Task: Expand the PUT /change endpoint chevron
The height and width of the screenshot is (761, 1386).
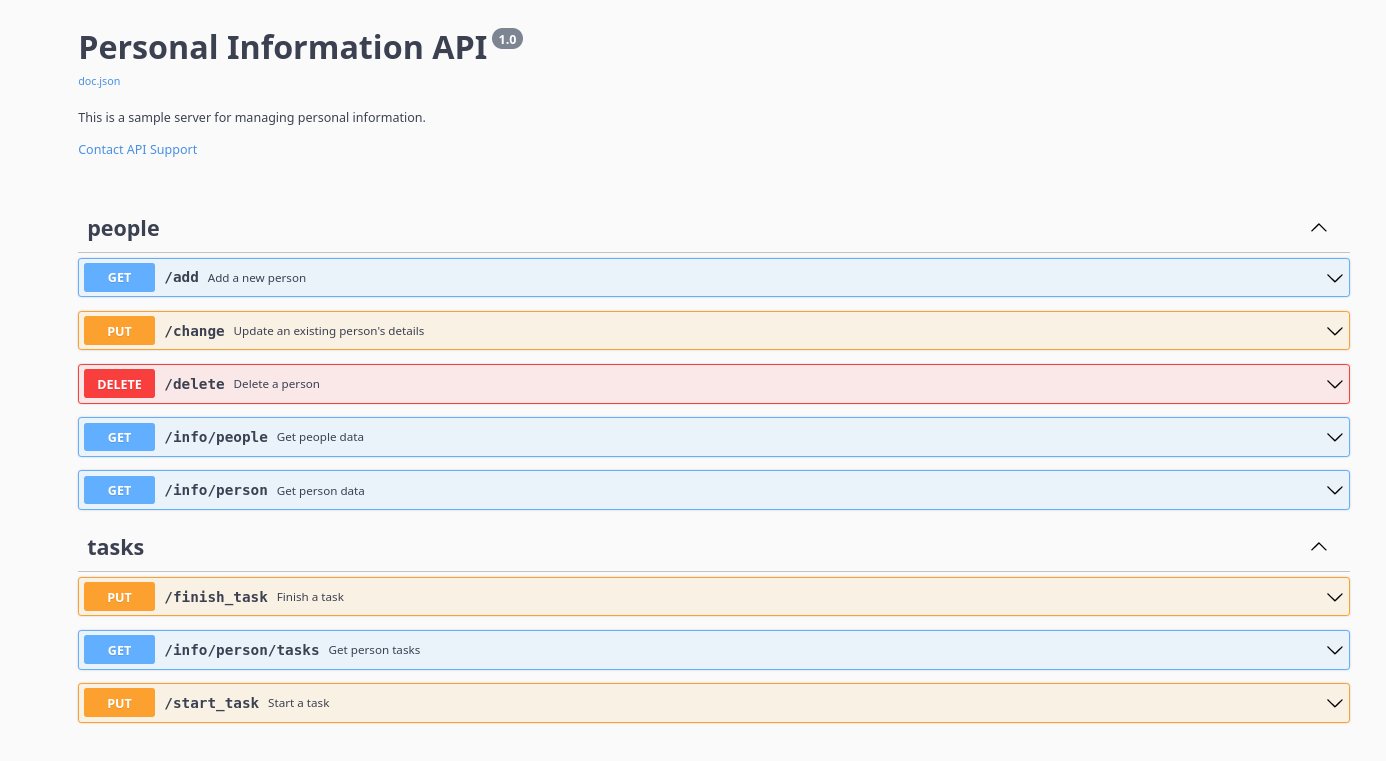Action: coord(1334,331)
